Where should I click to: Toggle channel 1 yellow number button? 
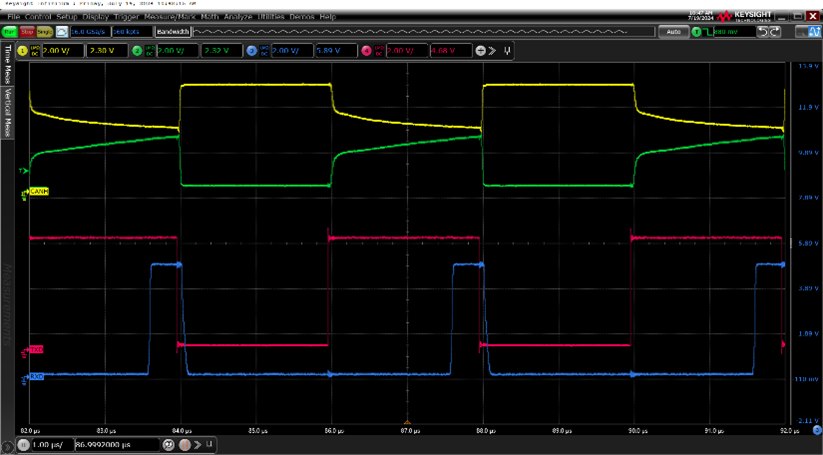(22, 50)
